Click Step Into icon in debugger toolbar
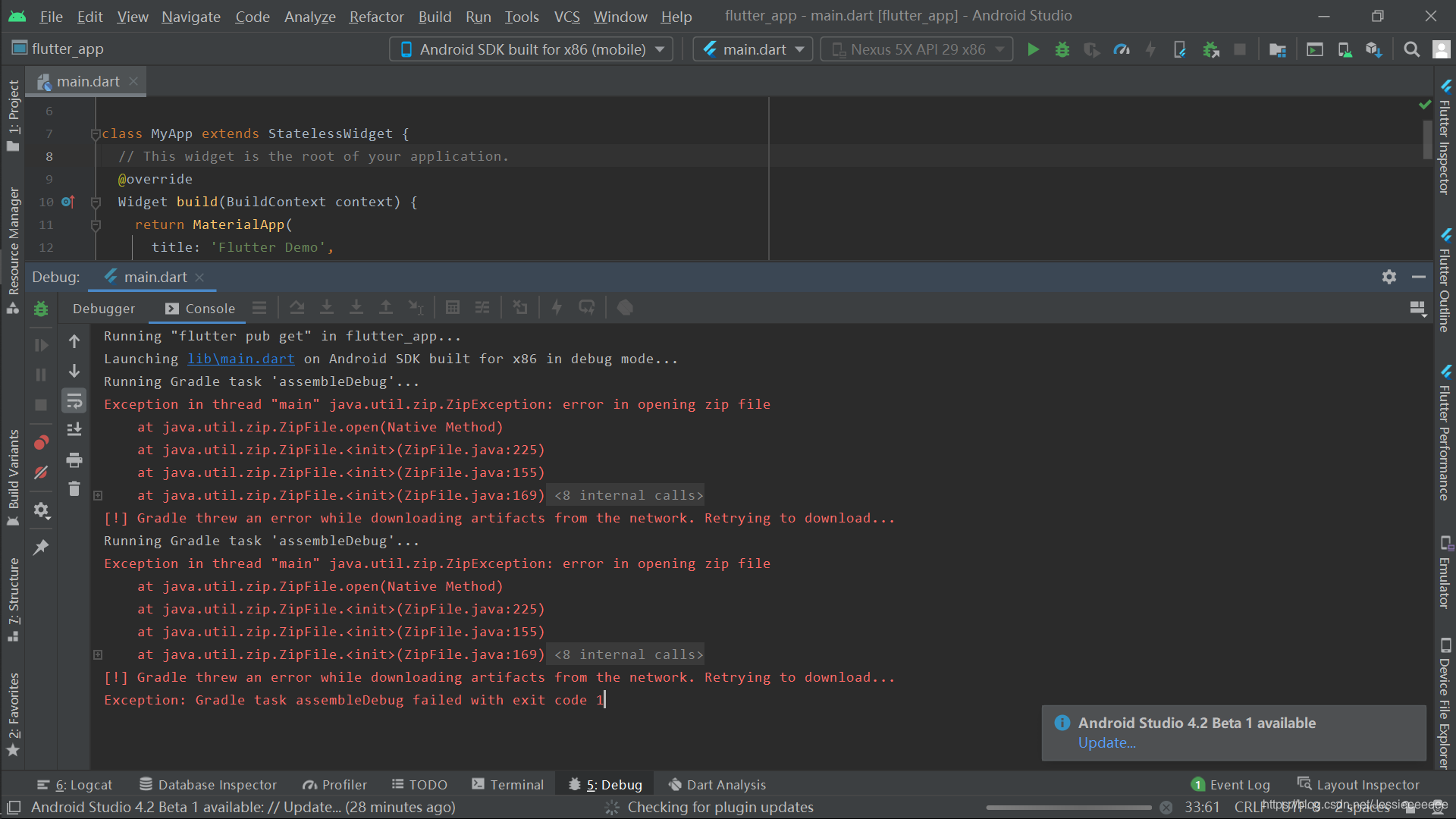Image resolution: width=1456 pixels, height=819 pixels. (x=327, y=308)
